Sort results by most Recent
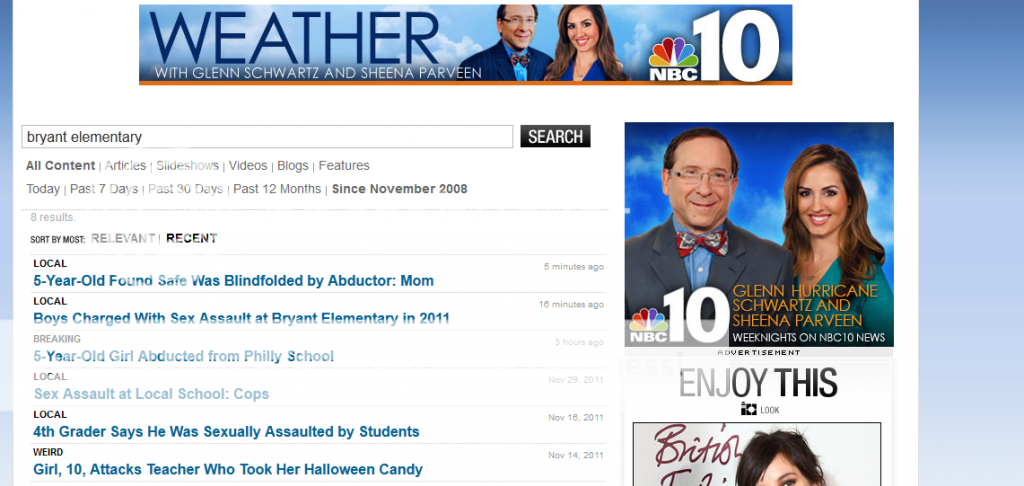 tap(192, 238)
